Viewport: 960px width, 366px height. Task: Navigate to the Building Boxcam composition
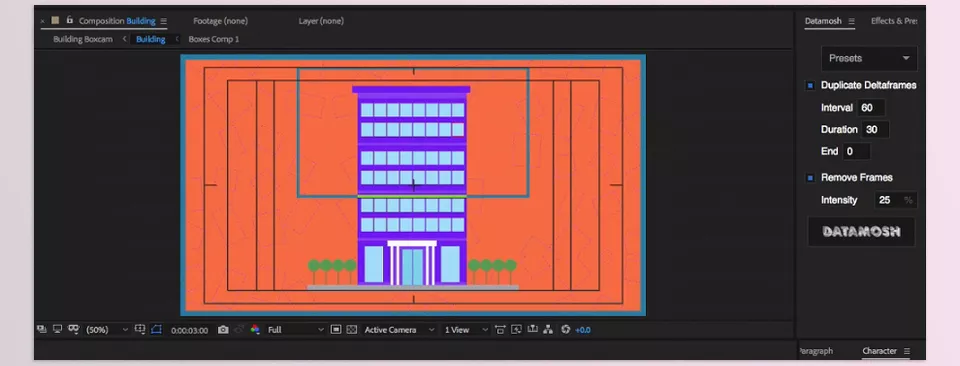coord(83,39)
